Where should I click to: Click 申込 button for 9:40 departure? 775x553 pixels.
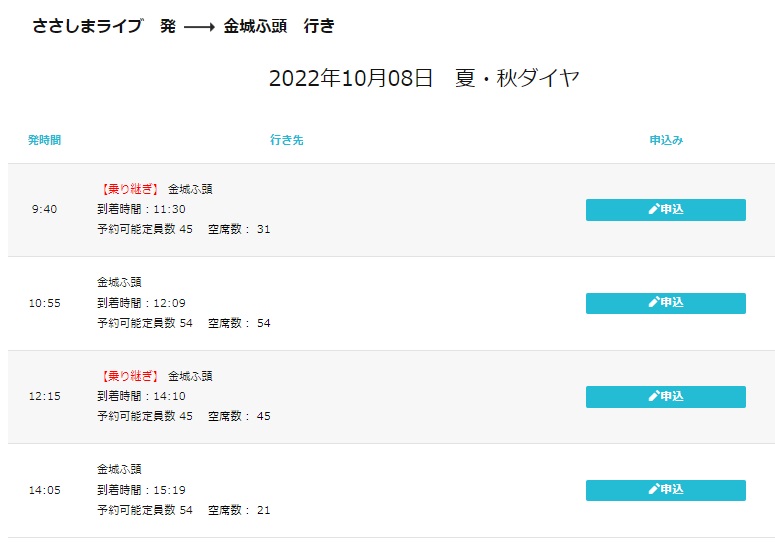pos(665,210)
